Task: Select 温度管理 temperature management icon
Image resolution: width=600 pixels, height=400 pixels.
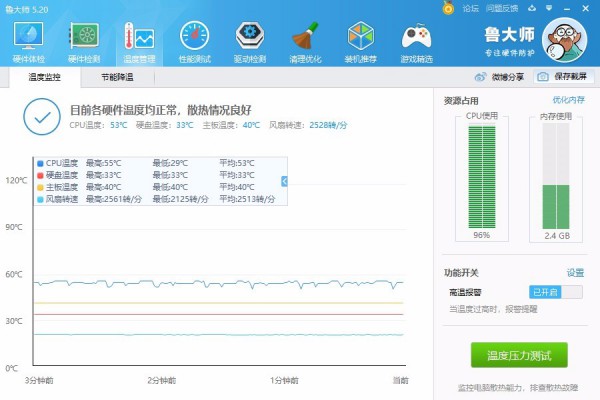Action: tap(139, 42)
